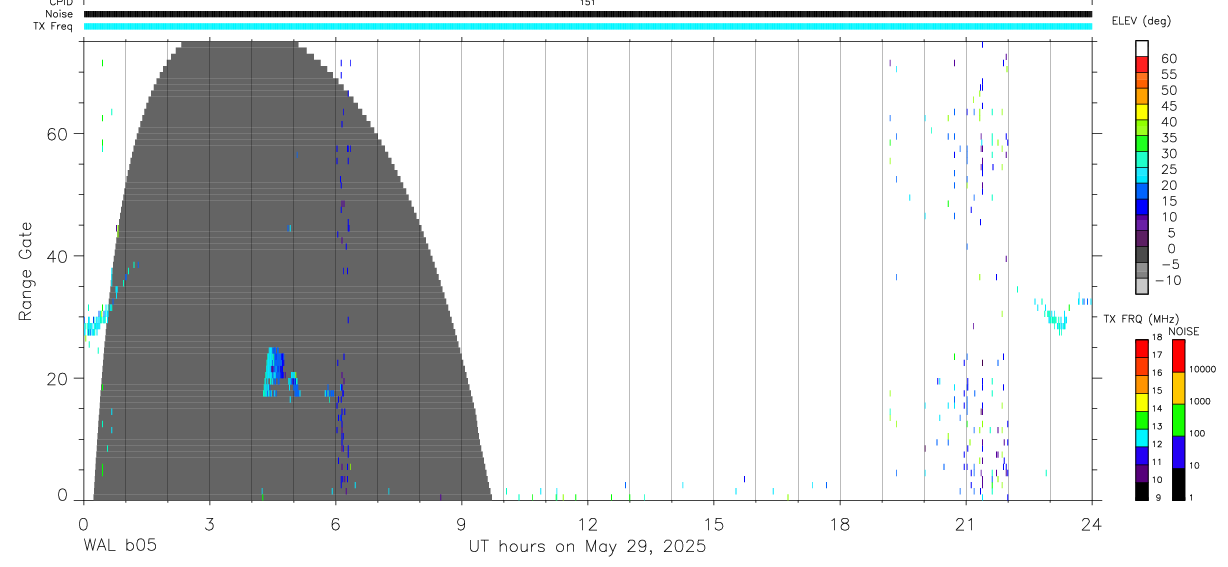Click the '1' label at NOISE scale bottom

(1190, 497)
